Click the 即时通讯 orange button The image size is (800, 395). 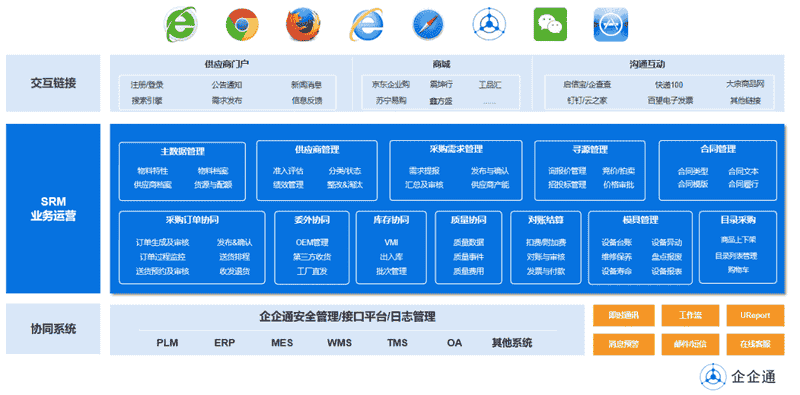click(x=623, y=315)
